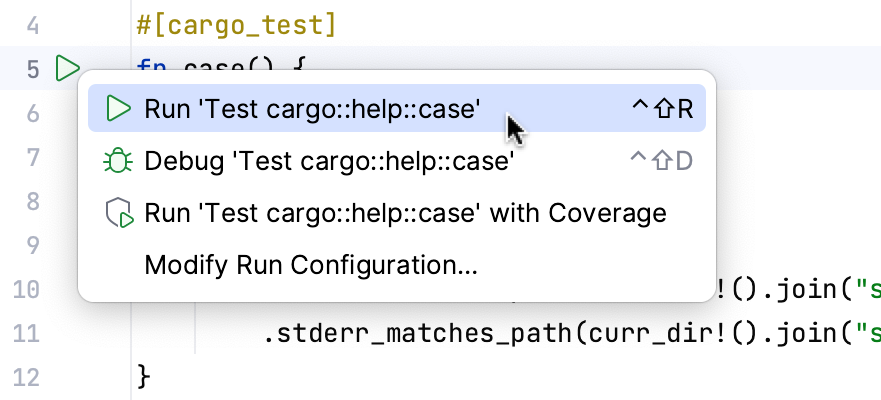Click line number 11 in the gutter

click(x=26, y=333)
